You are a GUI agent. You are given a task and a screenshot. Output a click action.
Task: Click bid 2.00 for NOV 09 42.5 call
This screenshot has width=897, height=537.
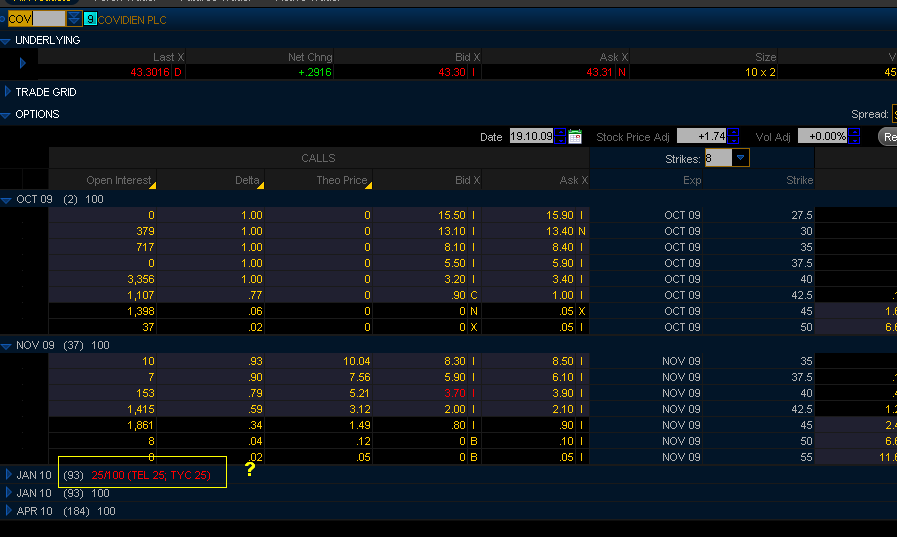pos(455,409)
